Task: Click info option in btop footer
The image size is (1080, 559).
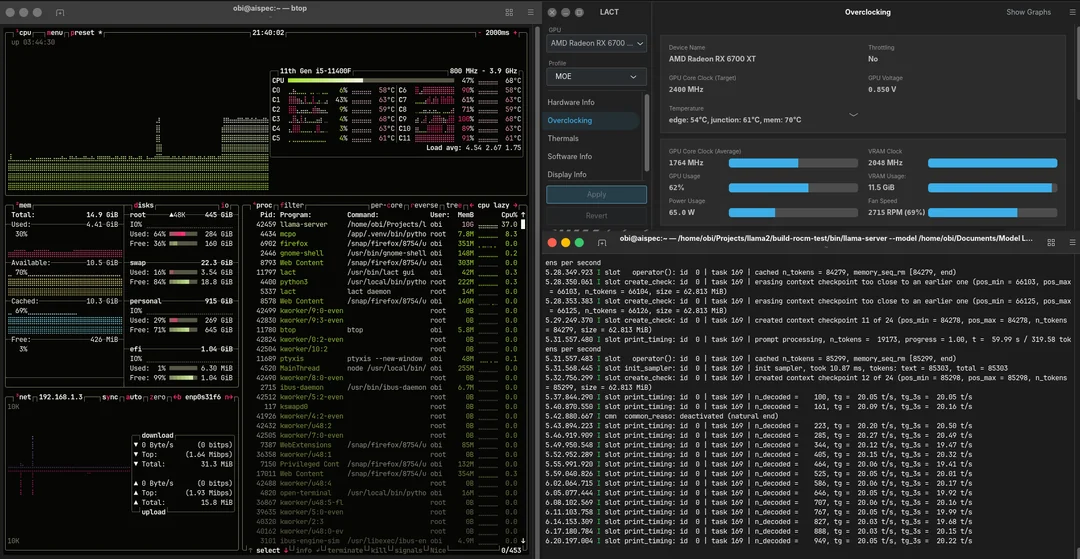Action: coord(303,550)
